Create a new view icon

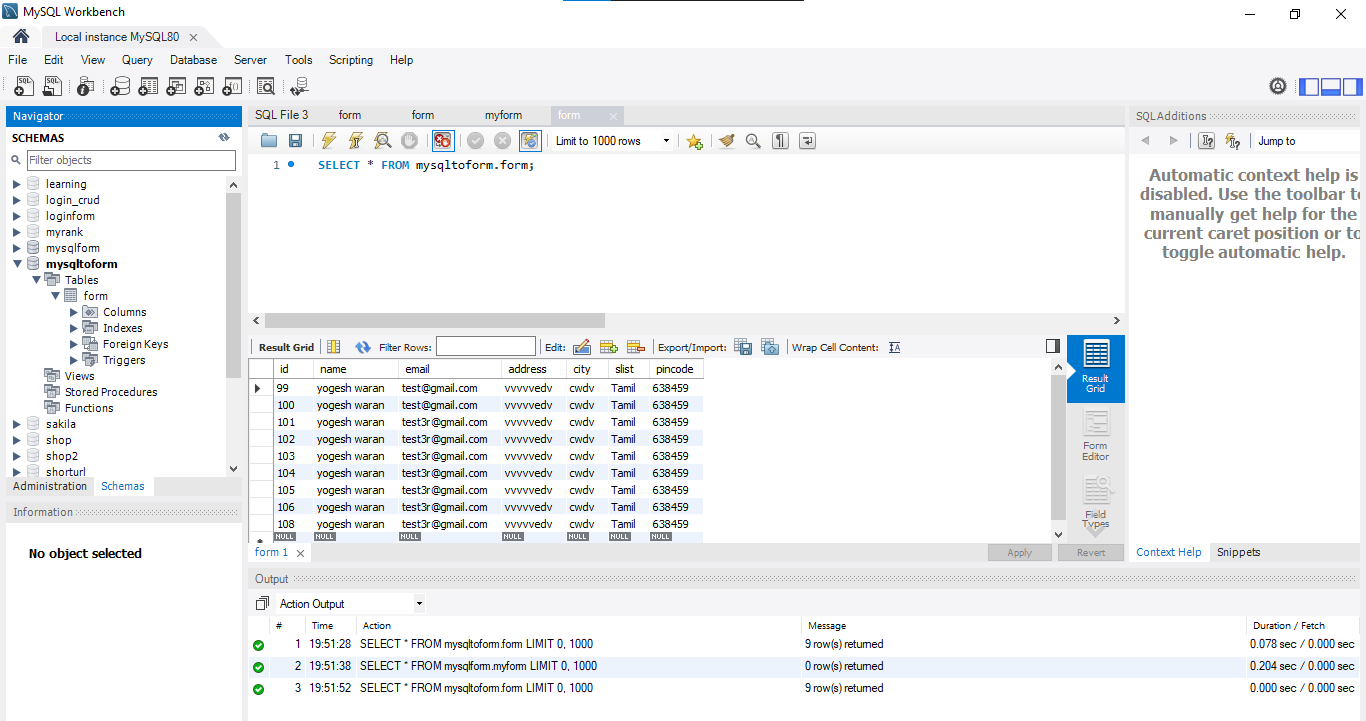click(176, 87)
